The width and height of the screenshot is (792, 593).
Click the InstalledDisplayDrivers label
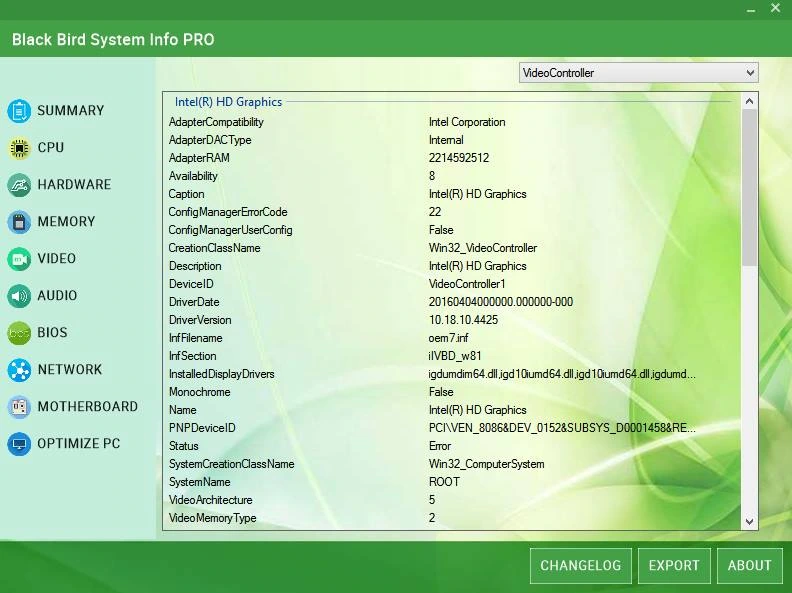(221, 374)
